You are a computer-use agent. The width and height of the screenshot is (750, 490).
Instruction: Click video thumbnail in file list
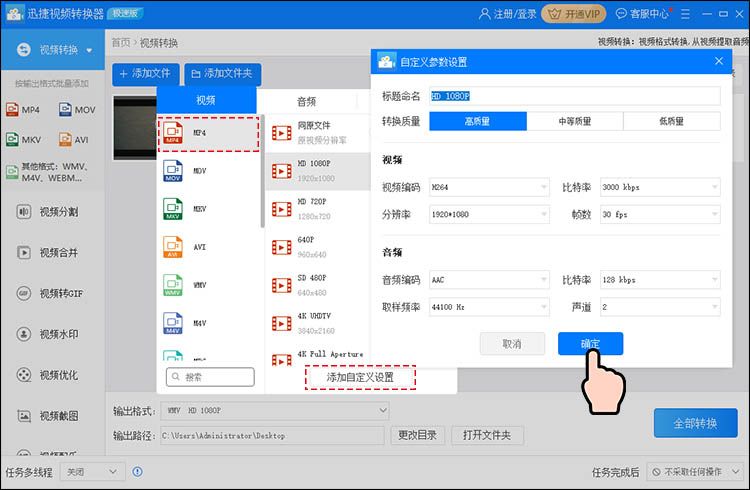point(135,128)
